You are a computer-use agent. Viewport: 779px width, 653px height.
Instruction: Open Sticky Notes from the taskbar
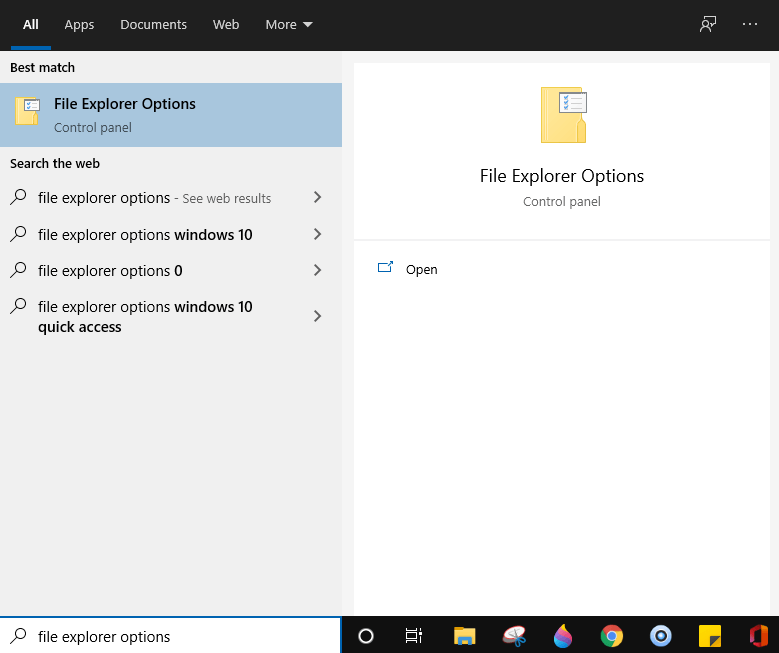tap(710, 636)
